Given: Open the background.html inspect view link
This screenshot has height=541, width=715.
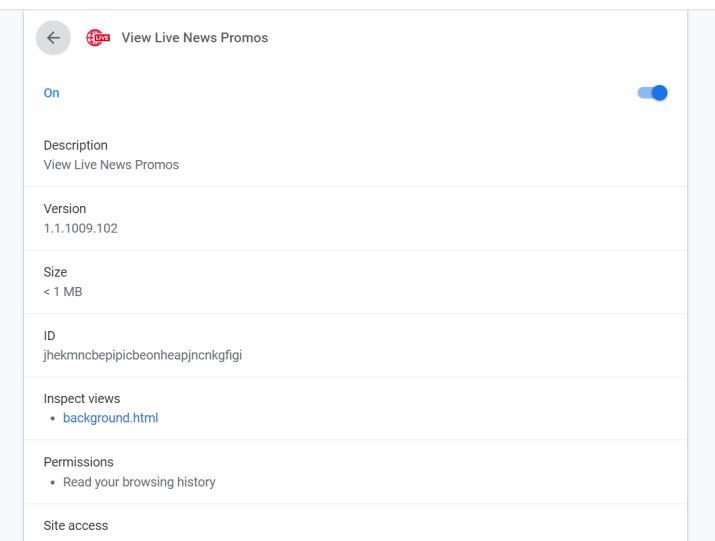Looking at the screenshot, I should tap(110, 418).
